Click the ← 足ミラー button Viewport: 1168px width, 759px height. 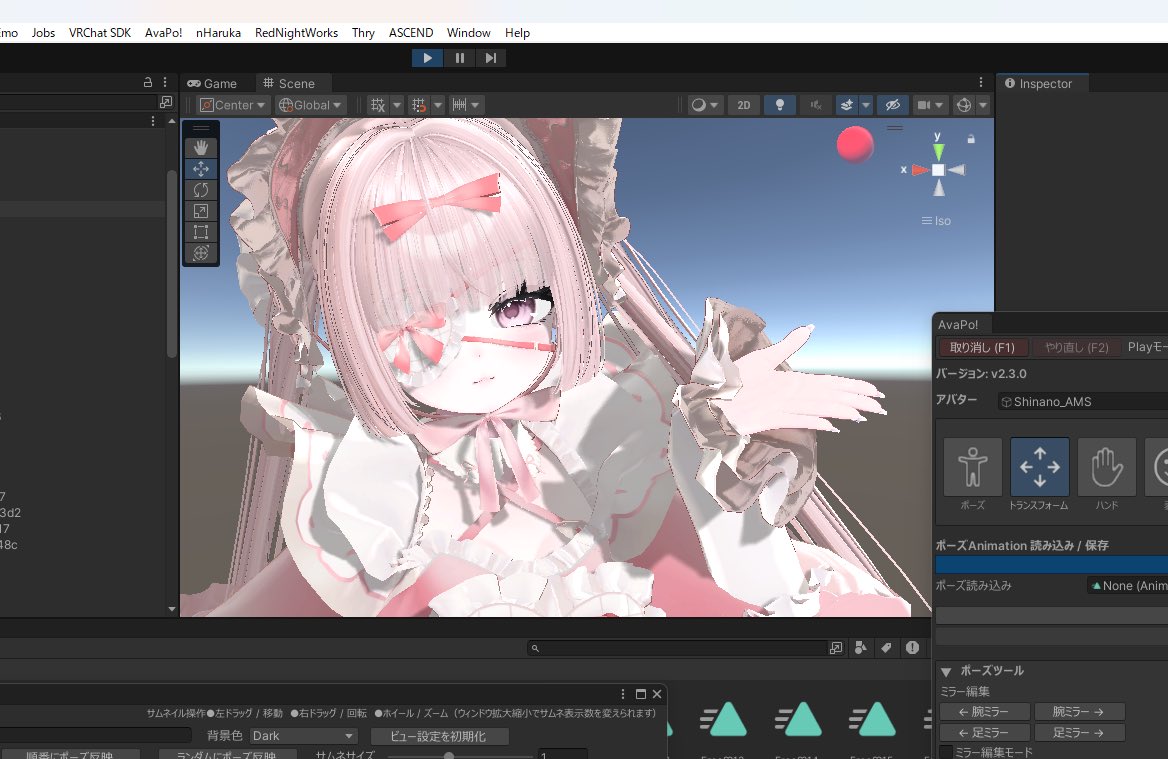coord(985,733)
